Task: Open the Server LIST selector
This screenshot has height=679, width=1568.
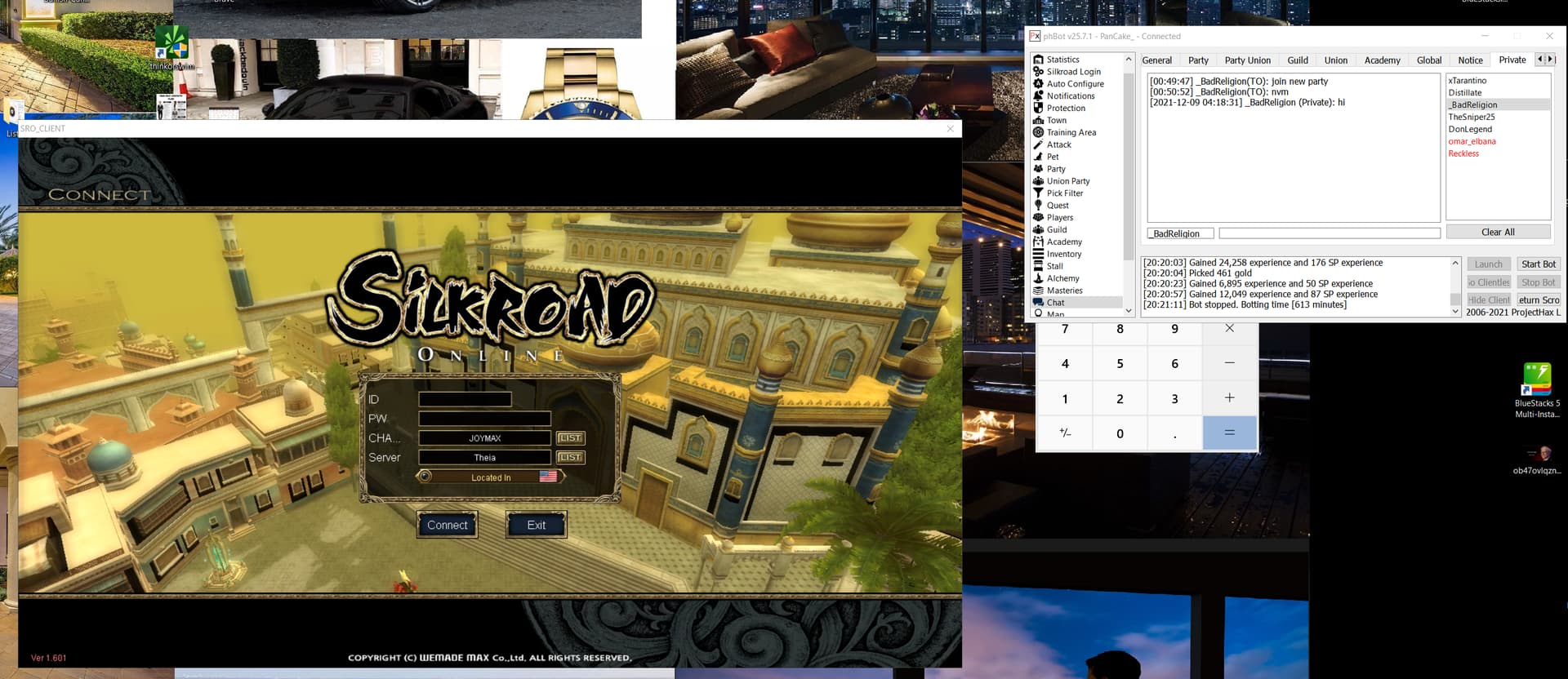Action: [x=570, y=458]
